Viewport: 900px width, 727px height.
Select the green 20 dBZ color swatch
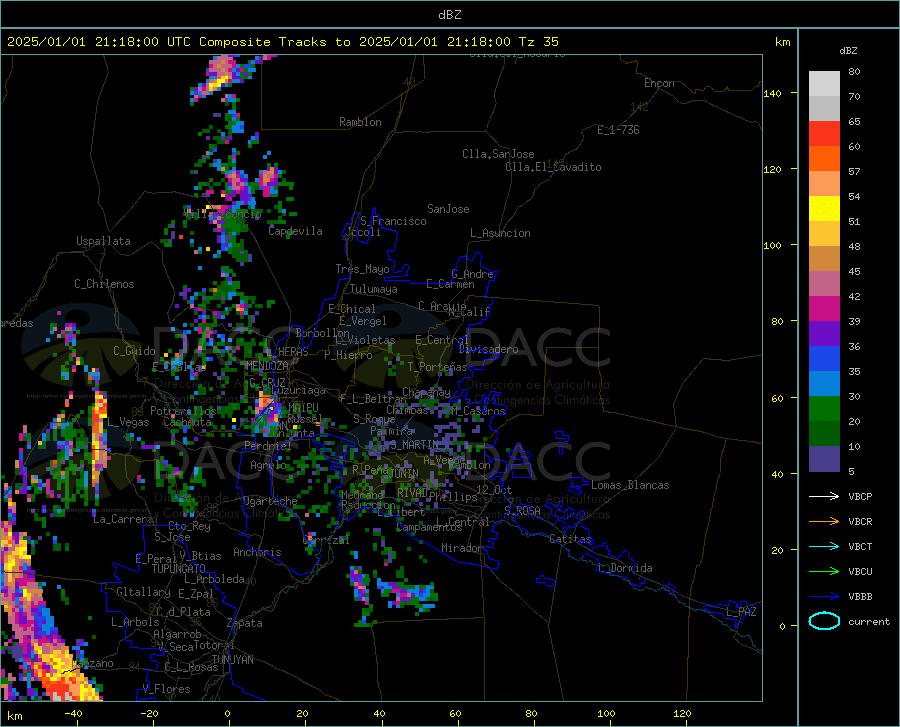[824, 409]
